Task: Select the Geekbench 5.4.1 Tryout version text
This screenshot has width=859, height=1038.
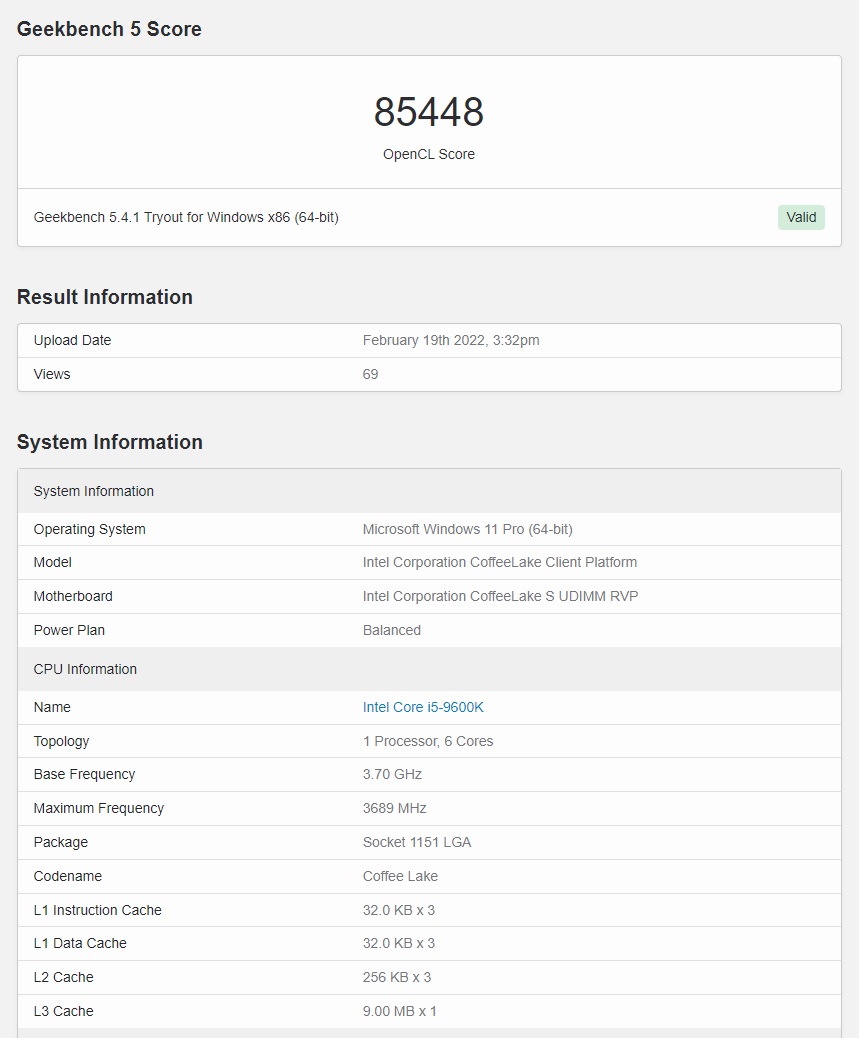Action: (186, 217)
